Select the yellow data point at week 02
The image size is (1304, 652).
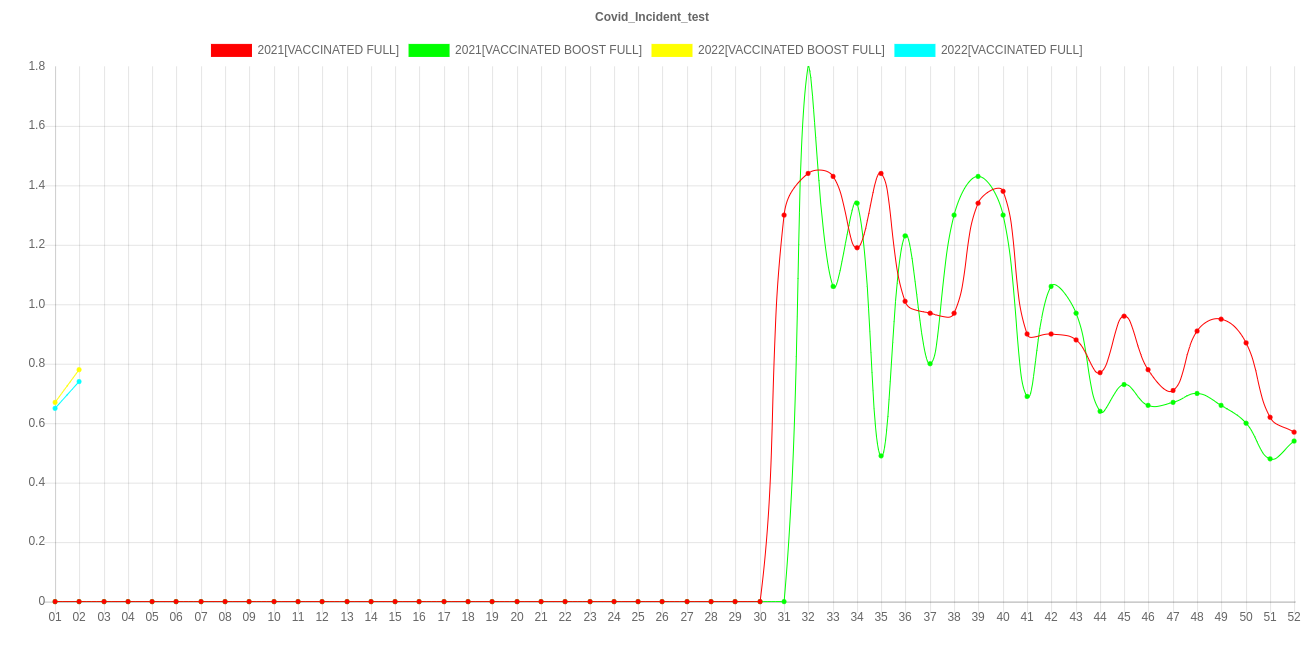[x=79, y=370]
